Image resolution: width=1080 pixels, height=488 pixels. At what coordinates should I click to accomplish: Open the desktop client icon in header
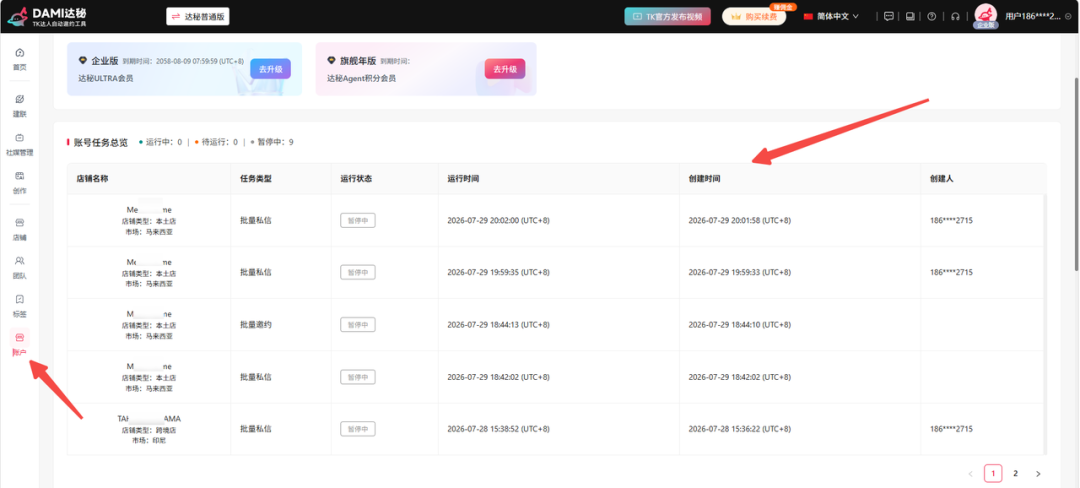[910, 17]
